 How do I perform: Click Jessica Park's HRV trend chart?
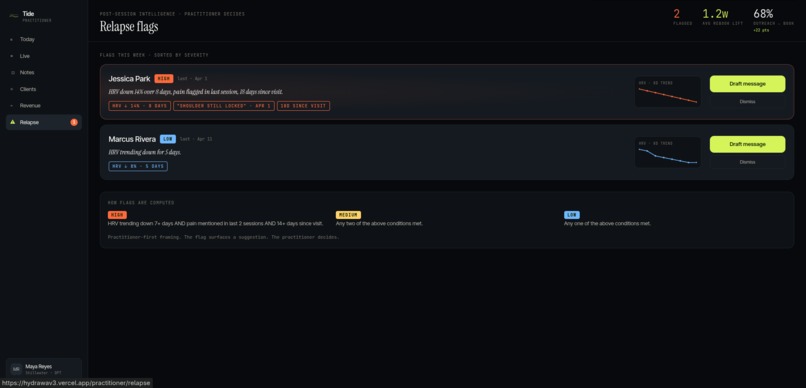click(x=668, y=92)
